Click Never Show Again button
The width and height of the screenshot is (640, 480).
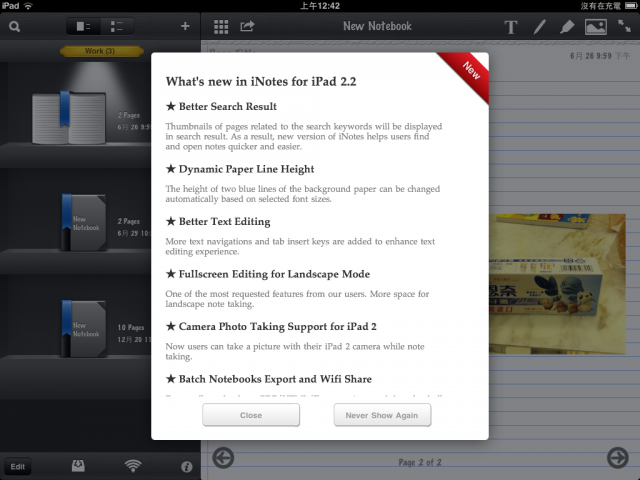click(x=382, y=415)
